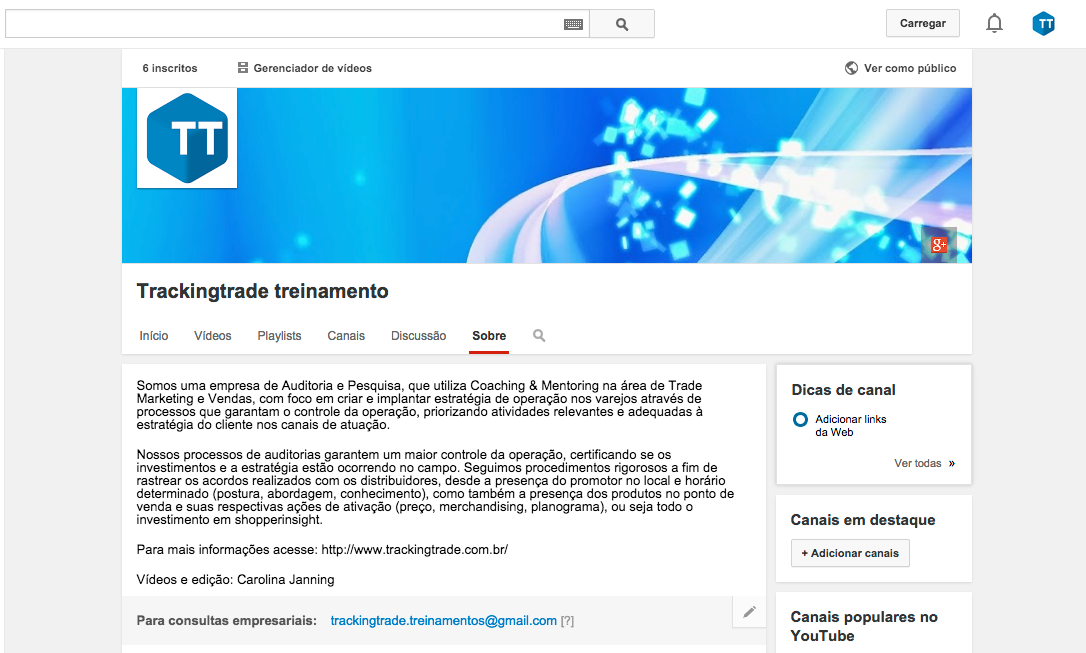1086x653 pixels.
Task: Open the Google+ icon on the banner
Action: tap(939, 244)
